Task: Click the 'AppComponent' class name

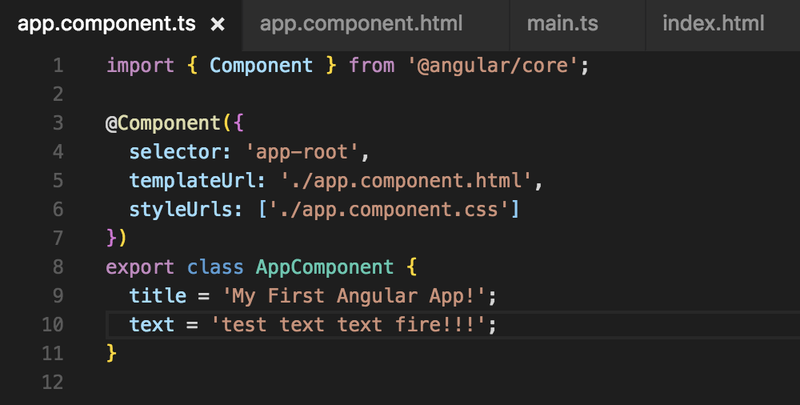Action: (324, 268)
